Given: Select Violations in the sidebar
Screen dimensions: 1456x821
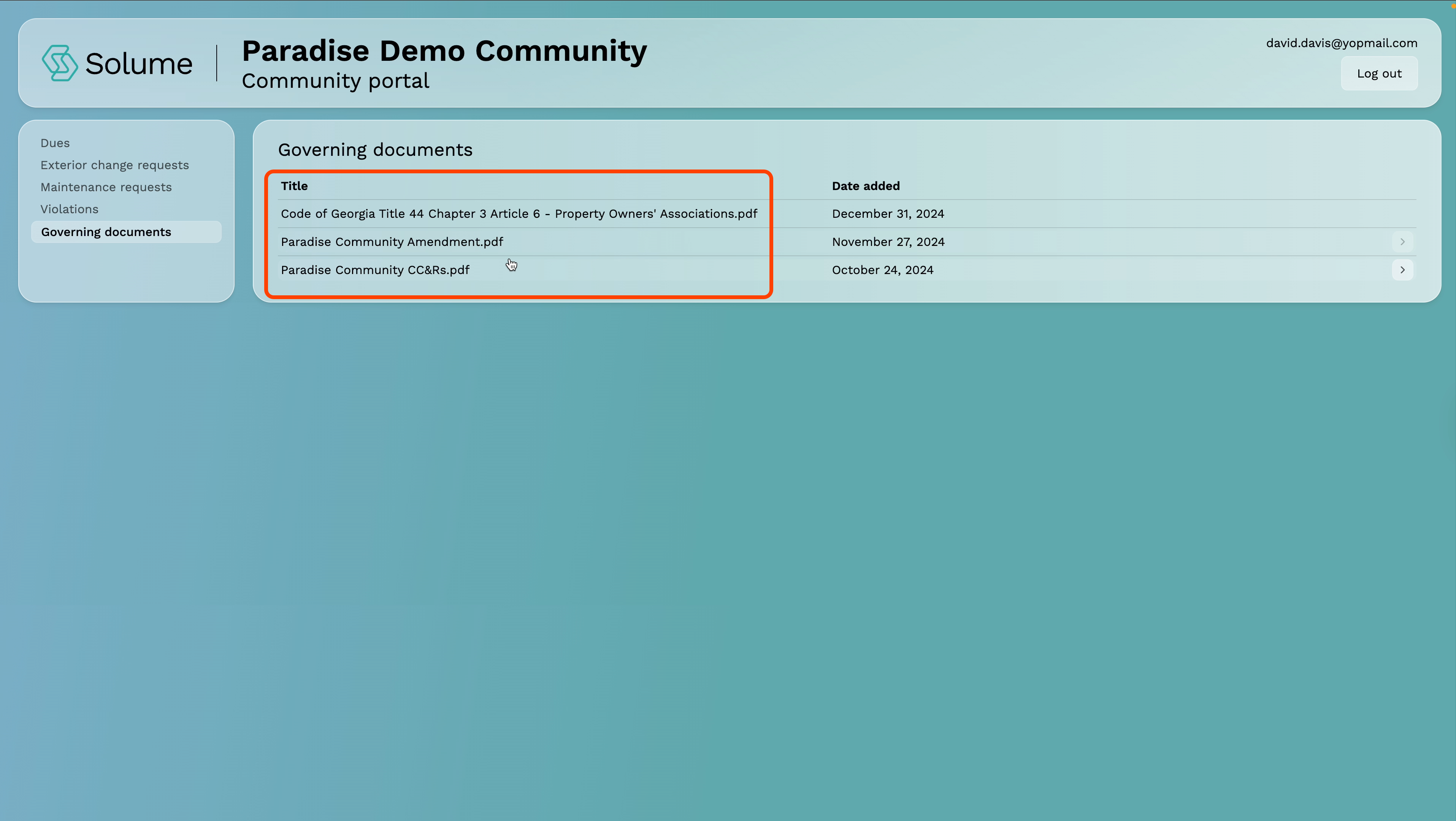Looking at the screenshot, I should (x=70, y=209).
